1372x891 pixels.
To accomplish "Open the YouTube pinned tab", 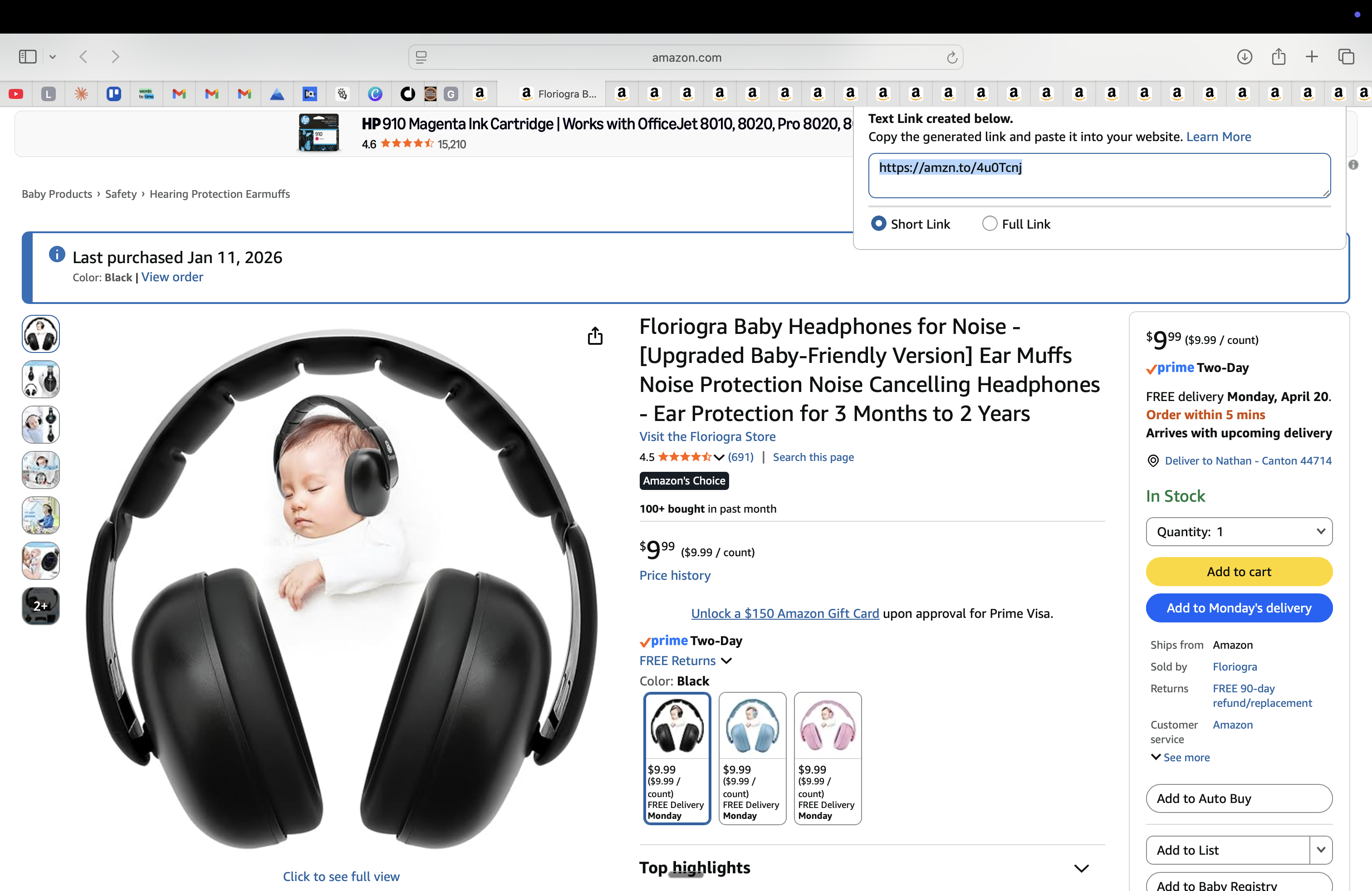I will (16, 93).
